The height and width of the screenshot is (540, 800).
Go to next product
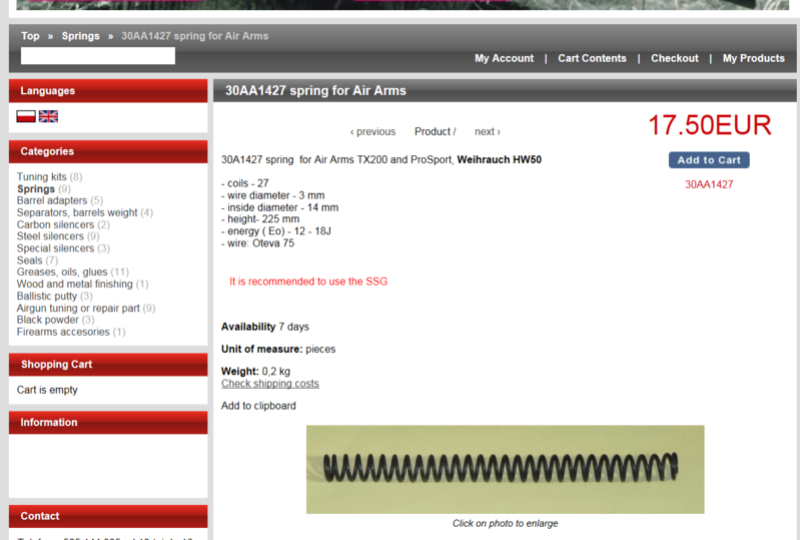coord(488,132)
